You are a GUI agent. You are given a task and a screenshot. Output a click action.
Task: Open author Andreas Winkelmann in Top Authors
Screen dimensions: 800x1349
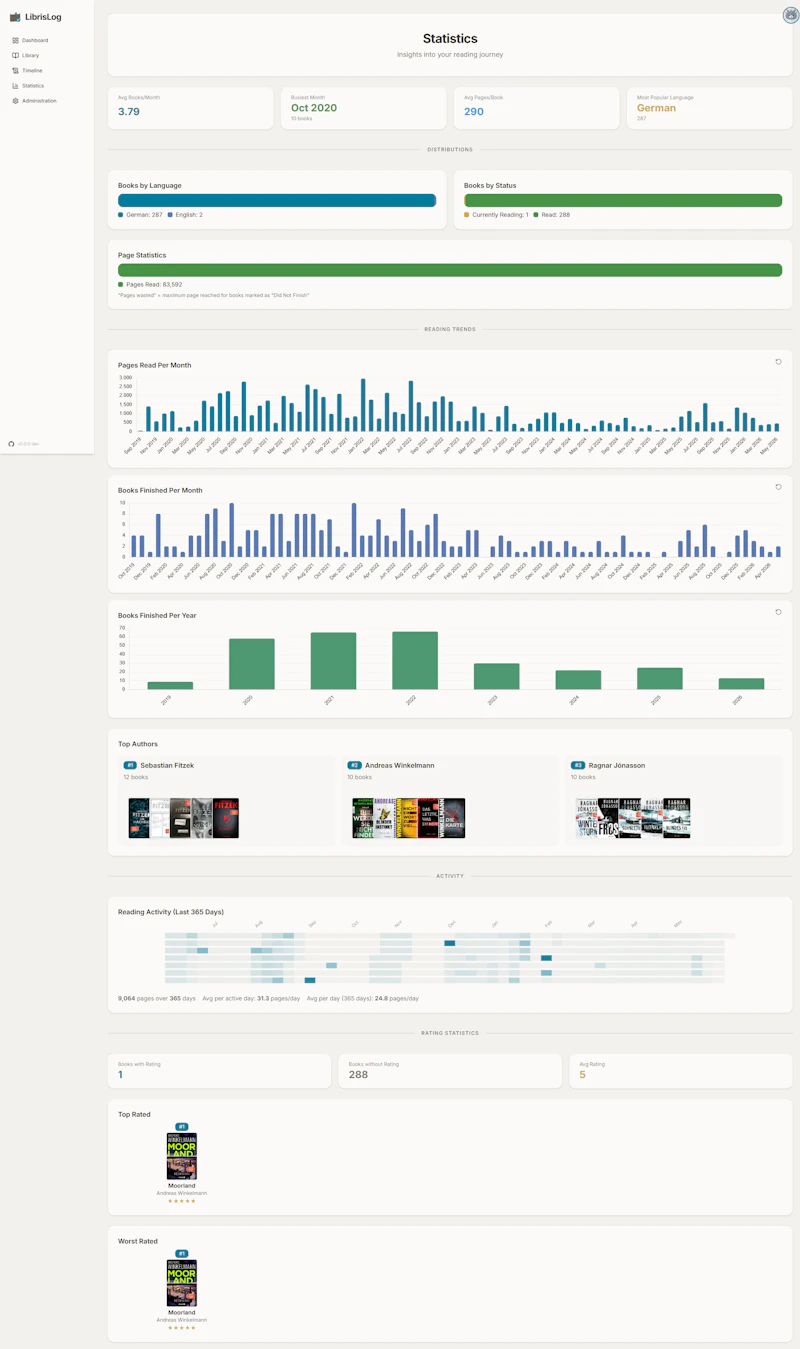tap(400, 765)
